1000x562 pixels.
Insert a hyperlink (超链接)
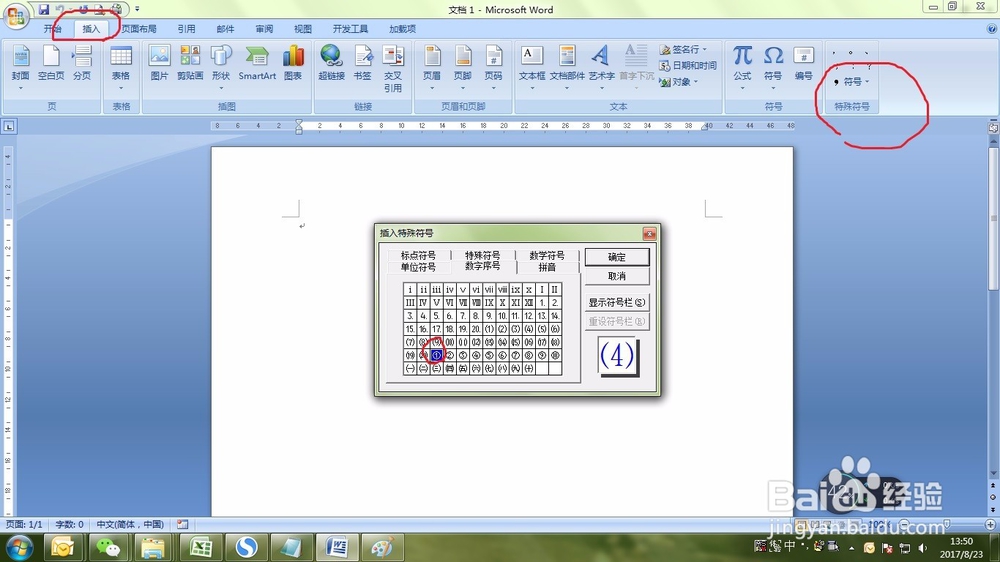[x=331, y=63]
